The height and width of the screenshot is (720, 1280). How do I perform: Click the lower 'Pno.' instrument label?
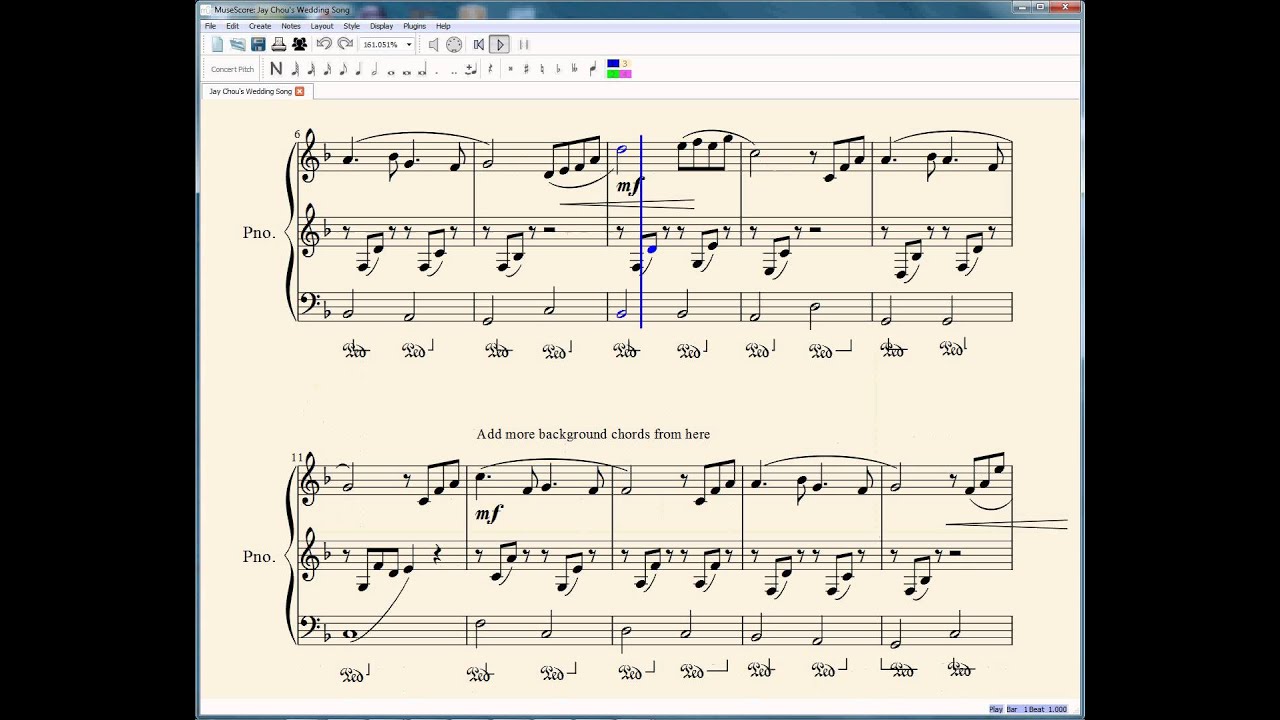tap(259, 556)
